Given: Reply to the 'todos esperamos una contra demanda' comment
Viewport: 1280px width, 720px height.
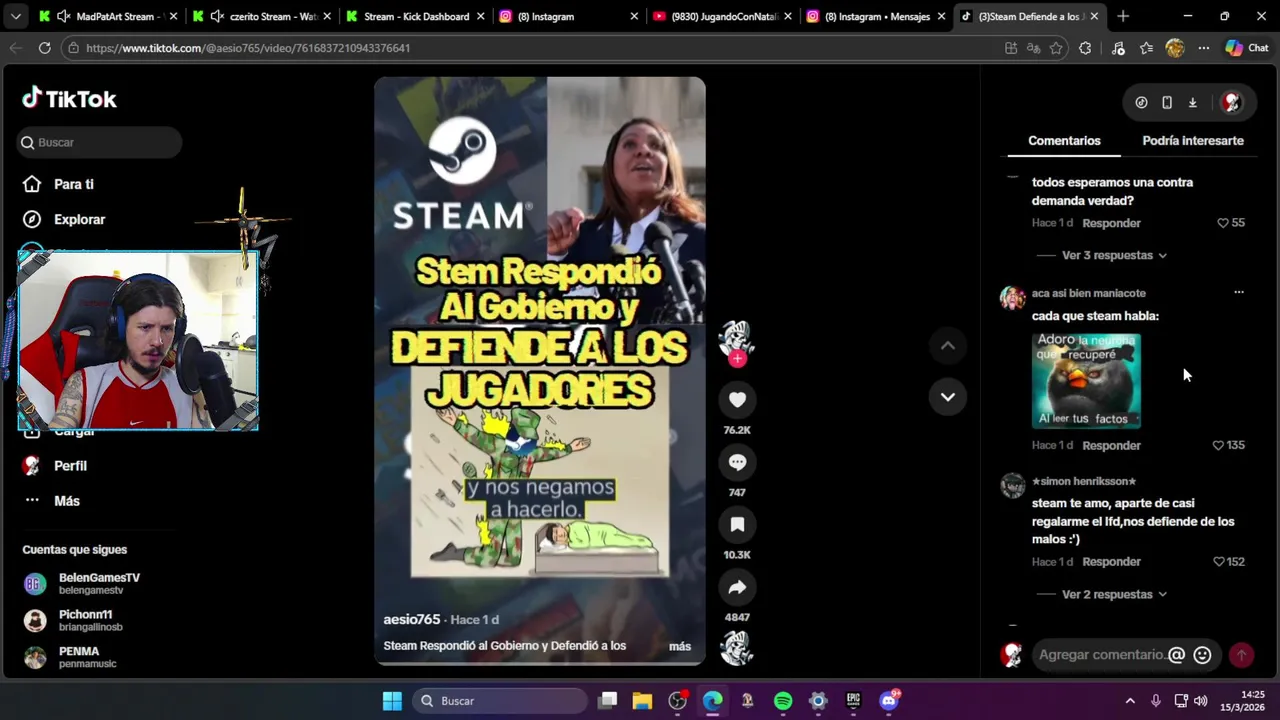Looking at the screenshot, I should pos(1111,223).
